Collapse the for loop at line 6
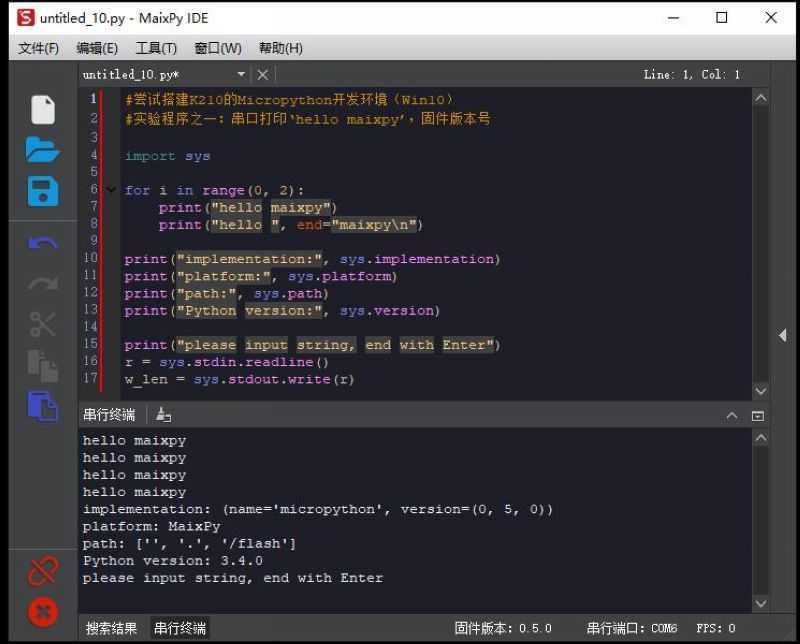800x644 pixels. tap(111, 190)
